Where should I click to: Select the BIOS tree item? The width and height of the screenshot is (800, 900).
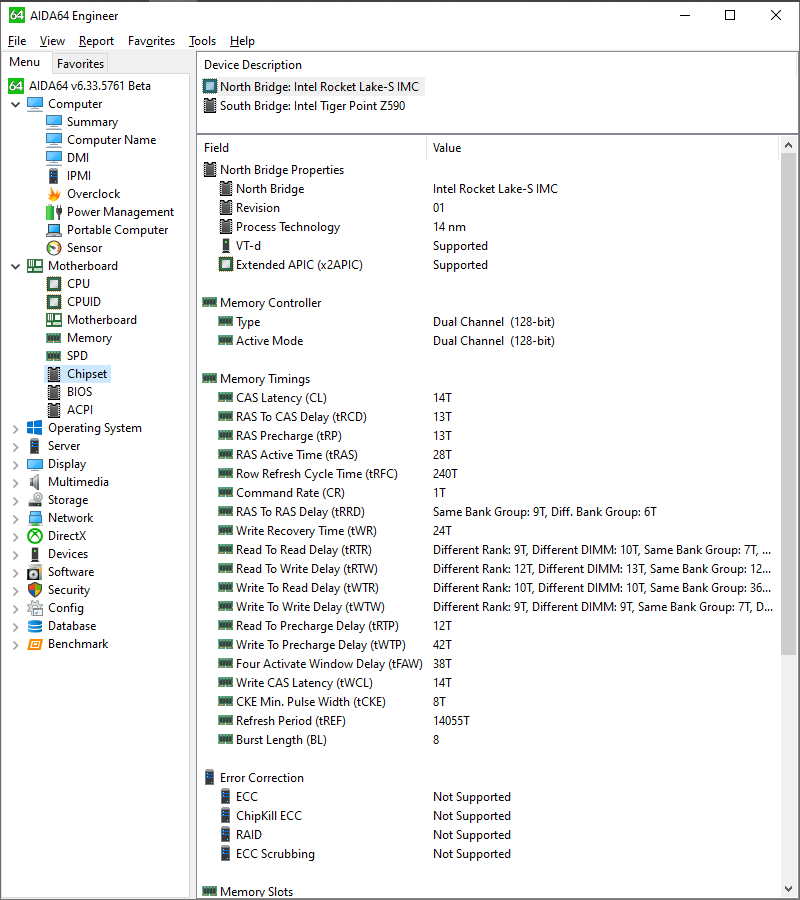[79, 392]
